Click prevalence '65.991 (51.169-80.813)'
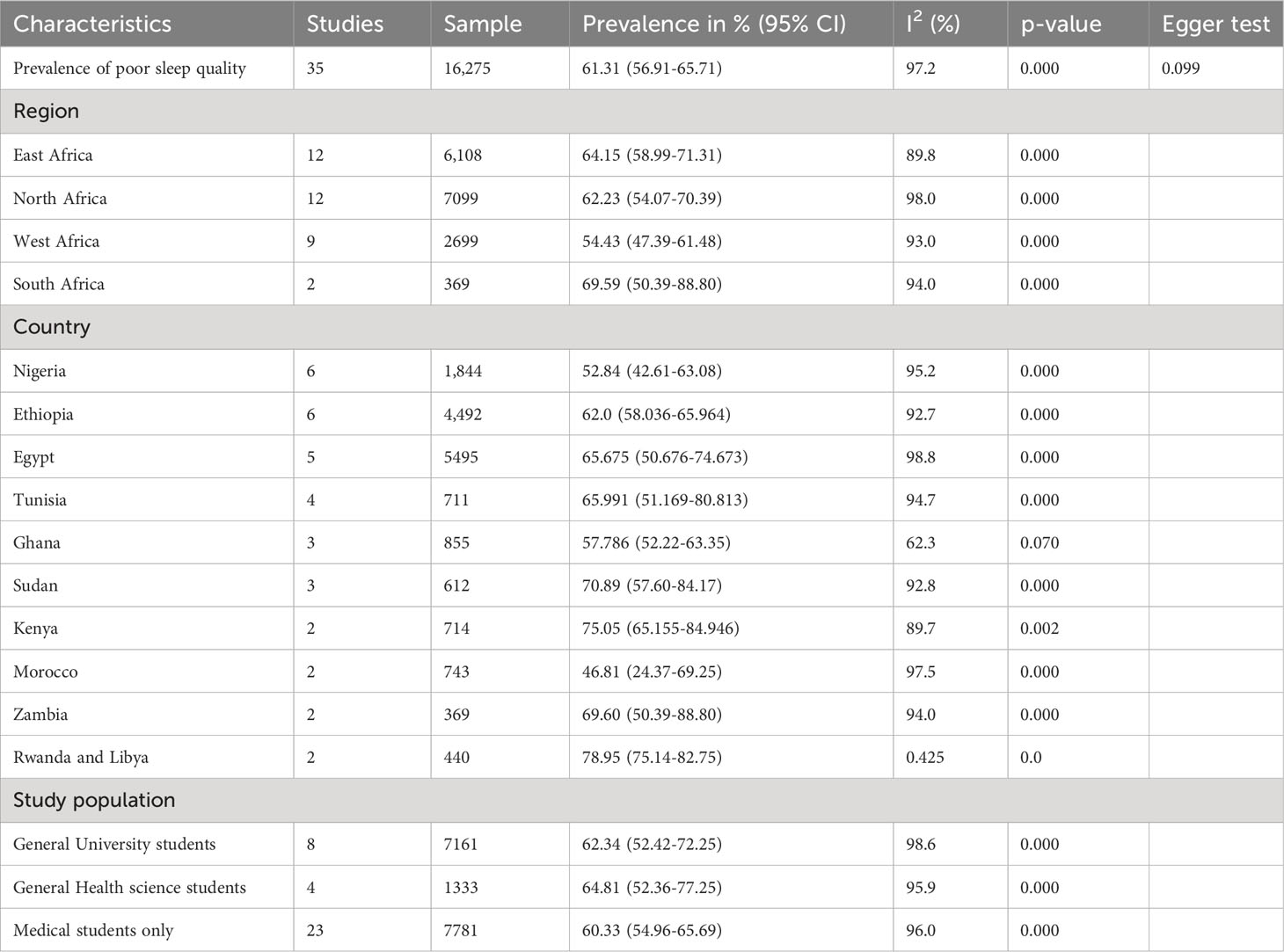The height and width of the screenshot is (952, 1284). pyautogui.click(x=665, y=500)
